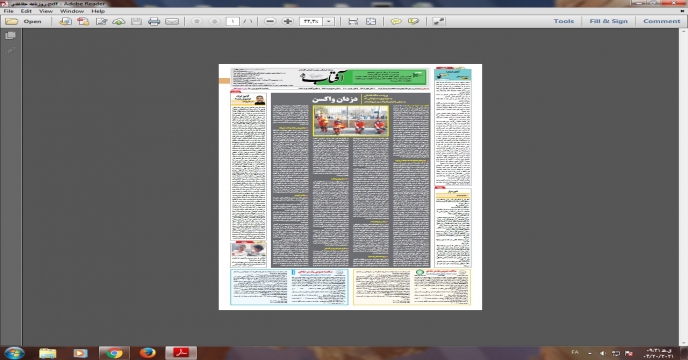Open the View menu
The image size is (688, 360).
(x=46, y=11)
